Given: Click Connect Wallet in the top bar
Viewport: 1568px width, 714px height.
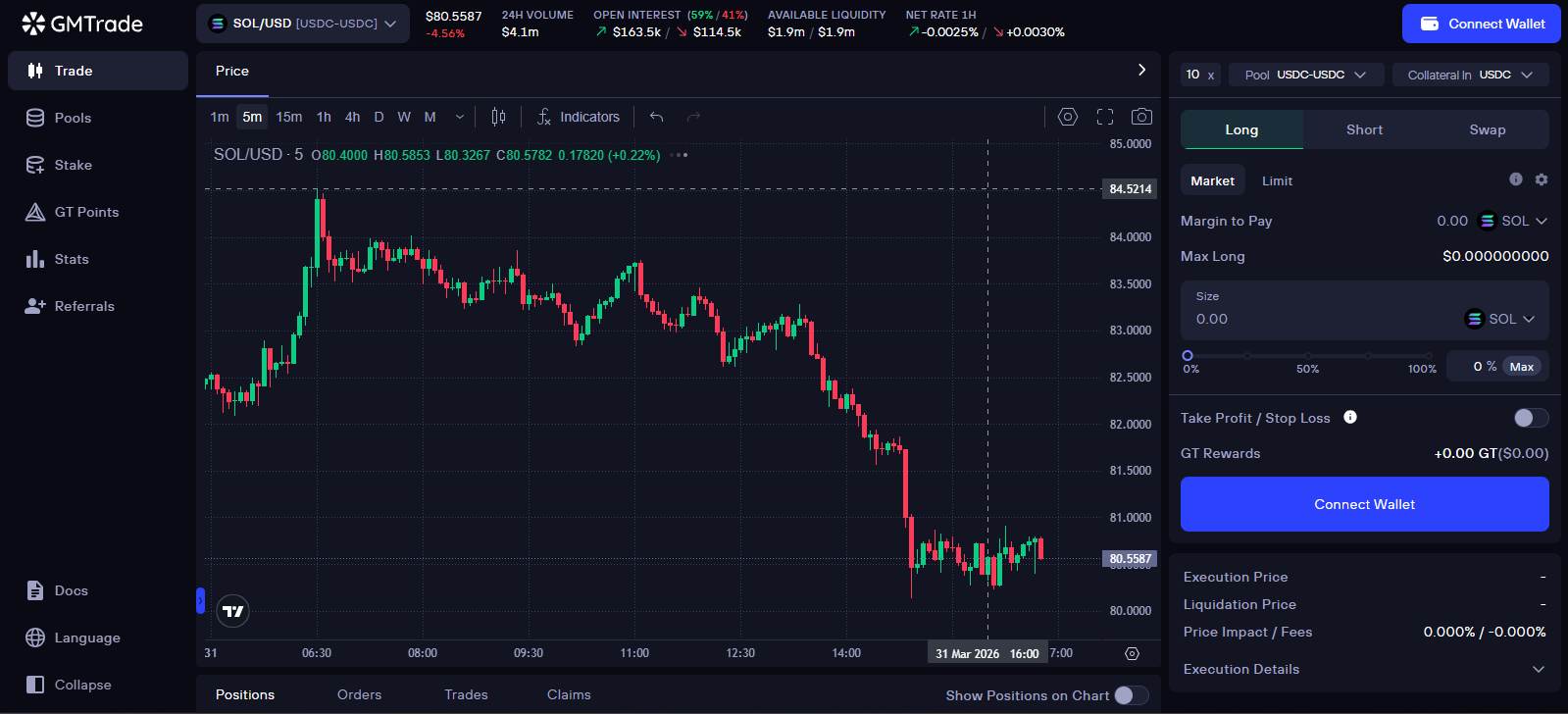Looking at the screenshot, I should click(x=1481, y=24).
